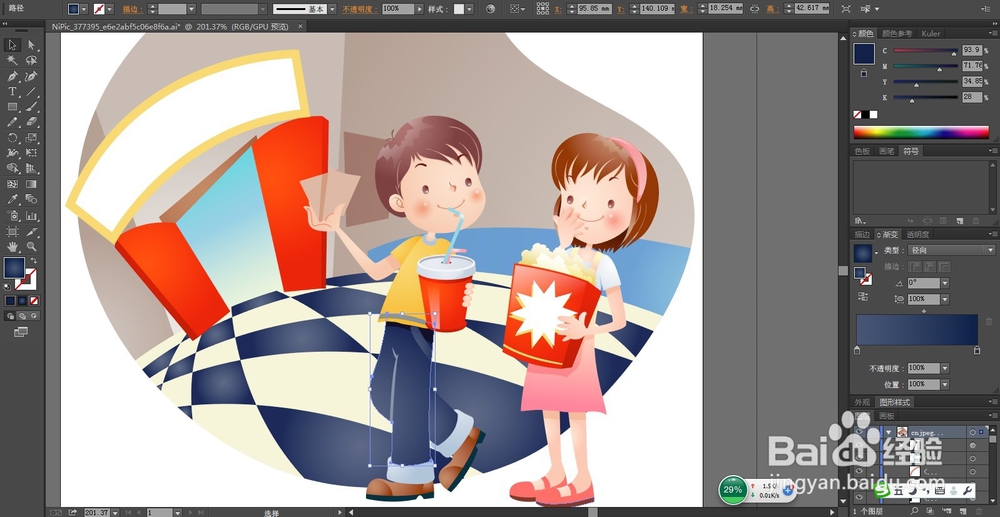The height and width of the screenshot is (517, 1000).
Task: Click the 描边 label in control bar
Action: (133, 9)
